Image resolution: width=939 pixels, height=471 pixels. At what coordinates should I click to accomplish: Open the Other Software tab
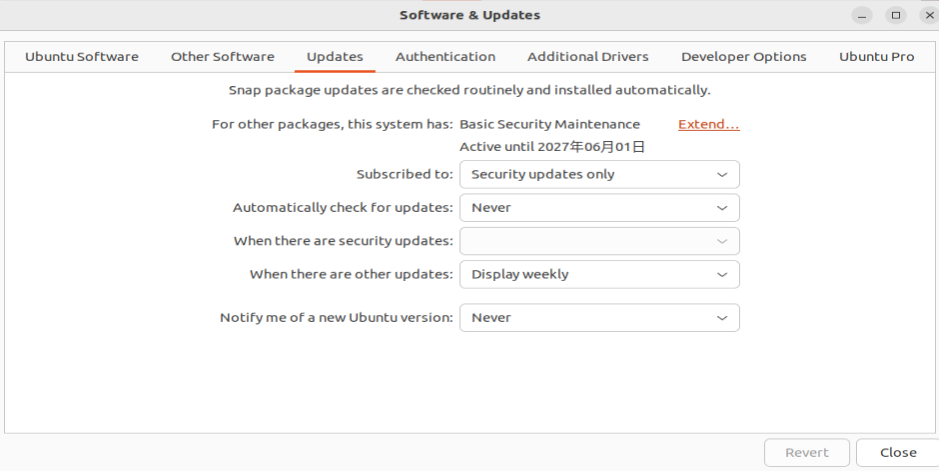222,57
